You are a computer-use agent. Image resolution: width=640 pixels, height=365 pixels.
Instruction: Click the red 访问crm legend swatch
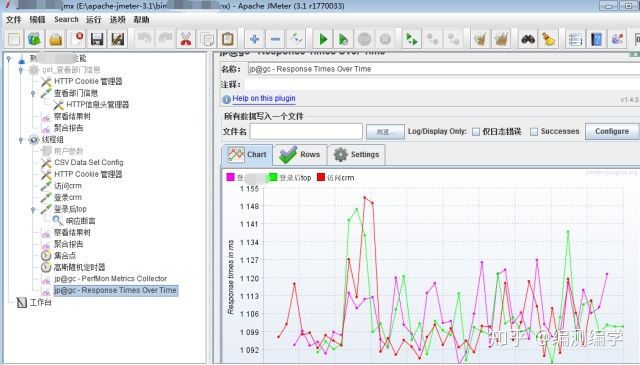tap(321, 177)
